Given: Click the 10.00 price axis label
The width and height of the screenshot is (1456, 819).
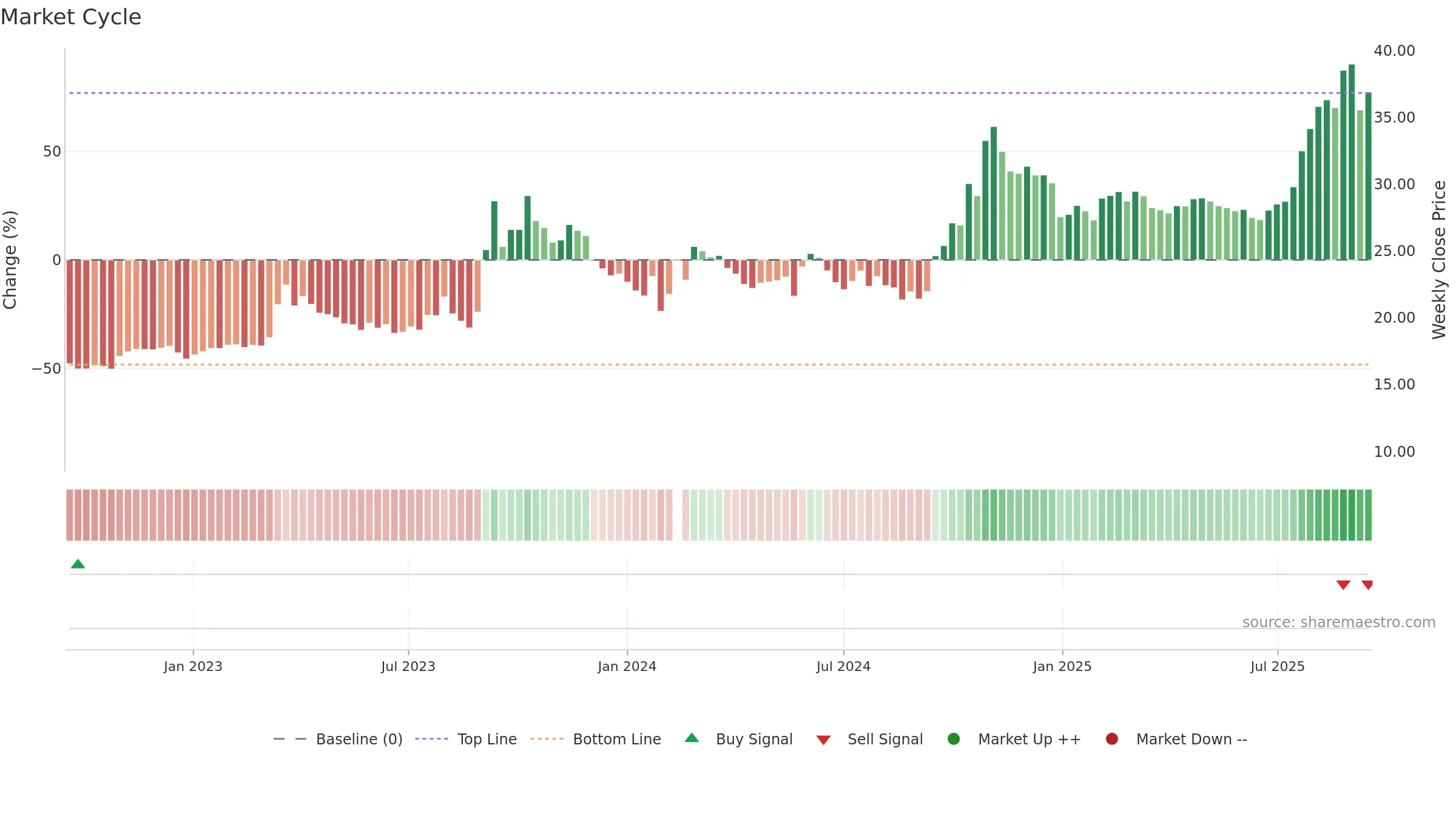Looking at the screenshot, I should pos(1394,452).
